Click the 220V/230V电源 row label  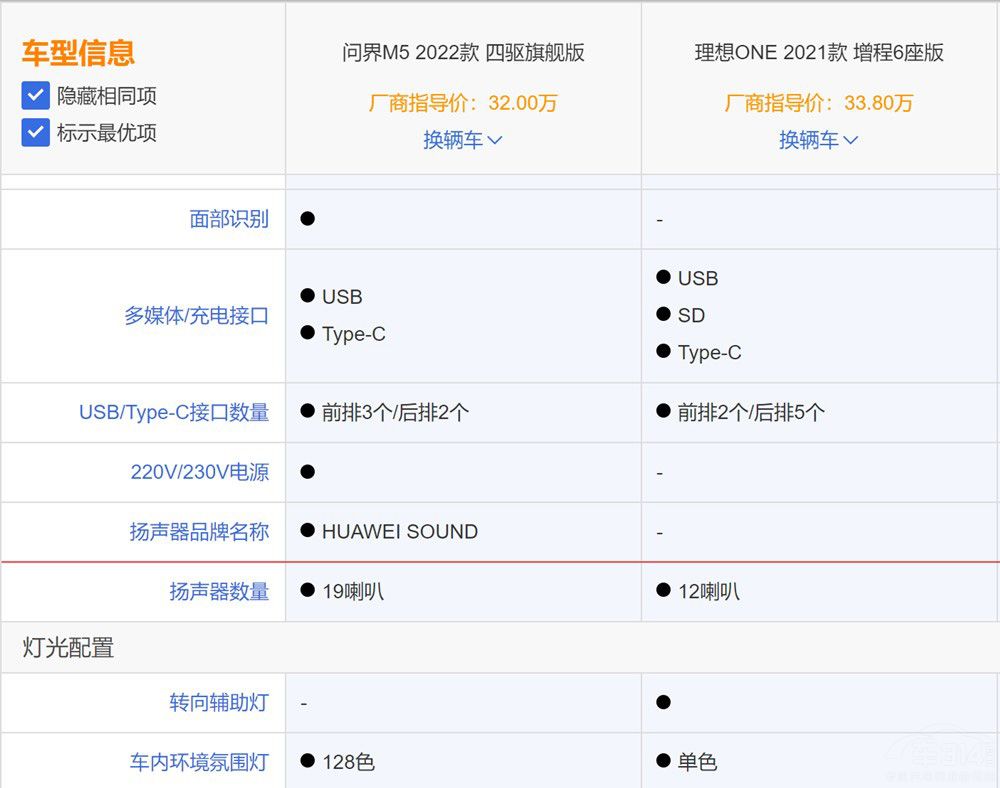click(x=199, y=472)
